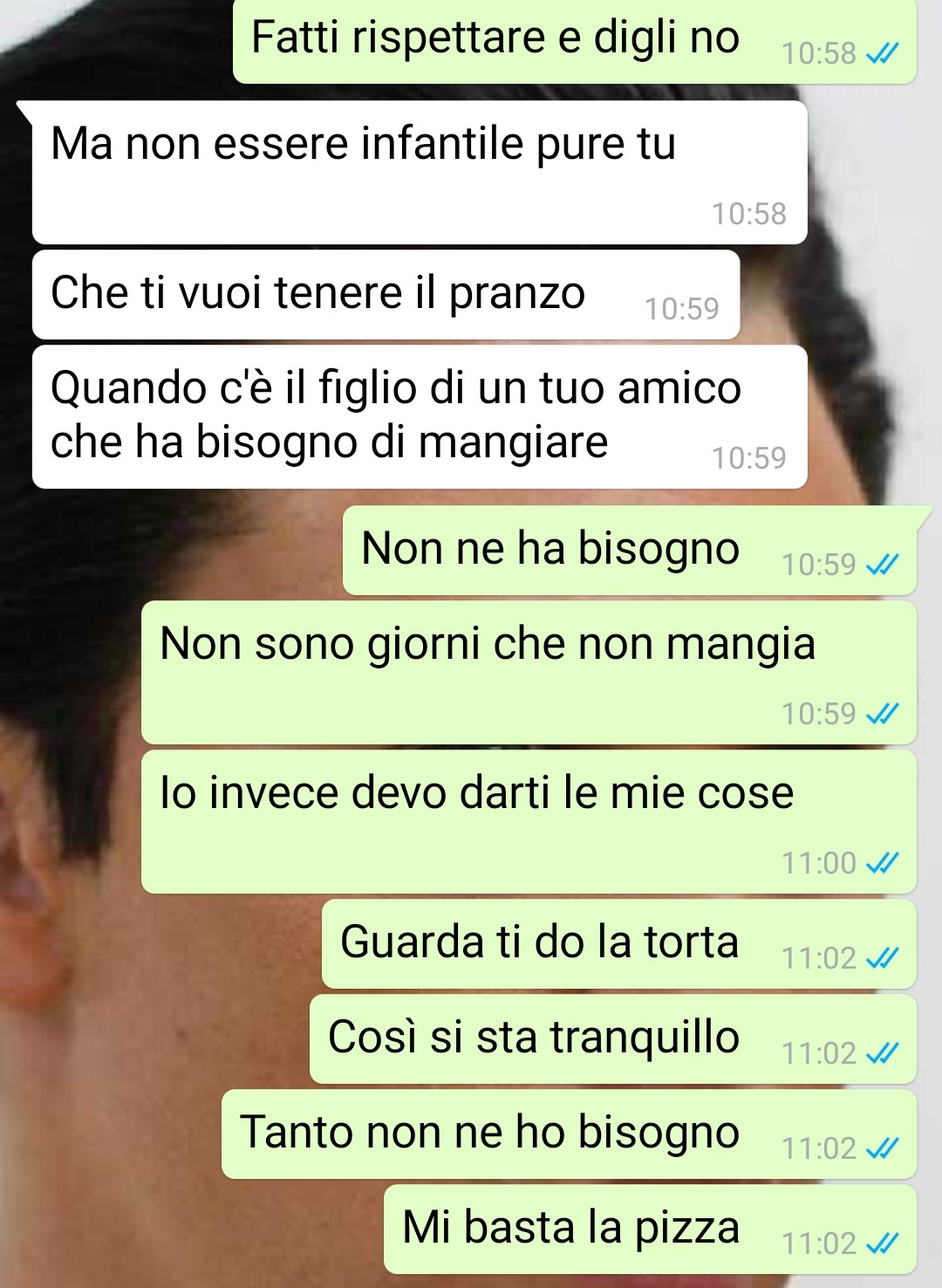Tap the 'Fatti rispettare e digli no' message

575,41
